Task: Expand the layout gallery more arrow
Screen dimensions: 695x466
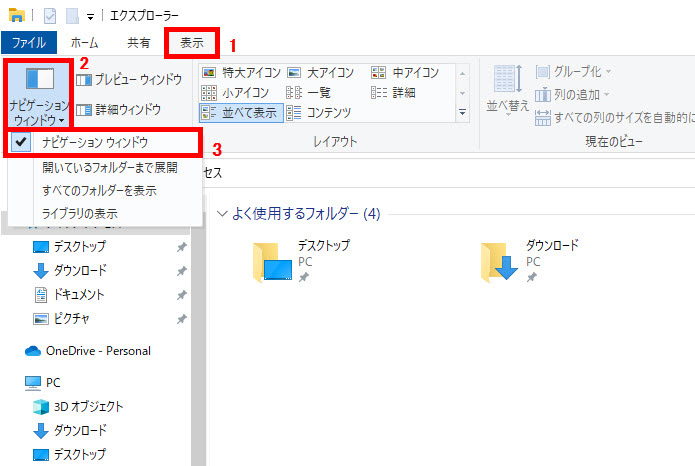Action: tap(462, 113)
